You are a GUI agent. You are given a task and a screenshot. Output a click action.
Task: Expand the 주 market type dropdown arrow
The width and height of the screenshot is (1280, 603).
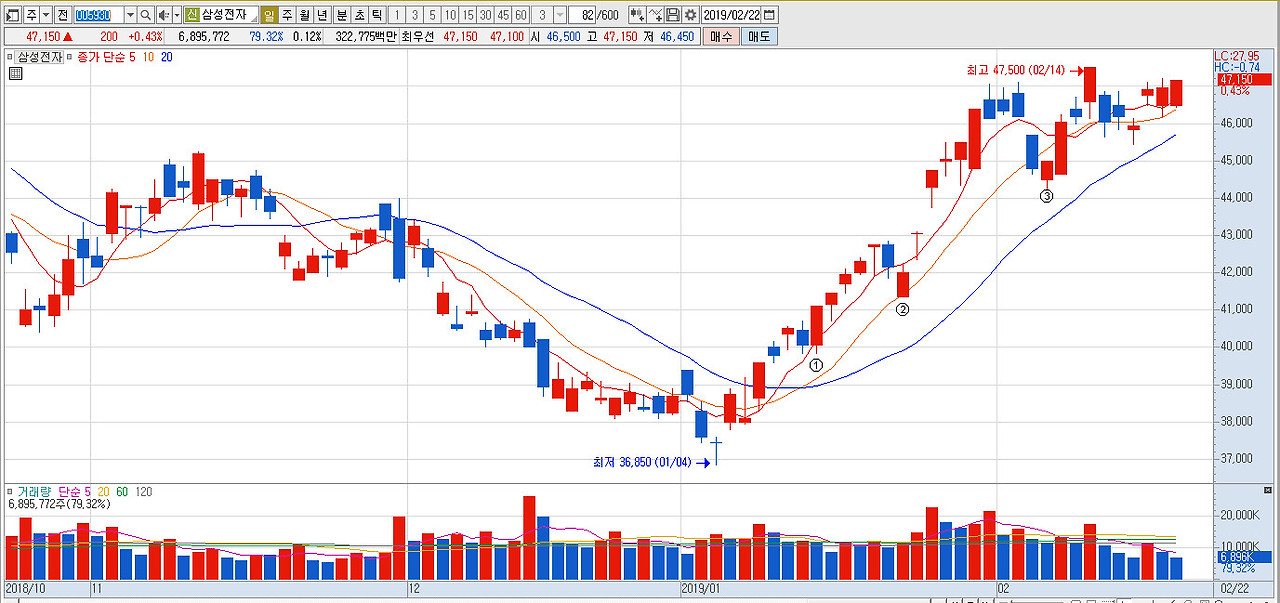pos(46,15)
